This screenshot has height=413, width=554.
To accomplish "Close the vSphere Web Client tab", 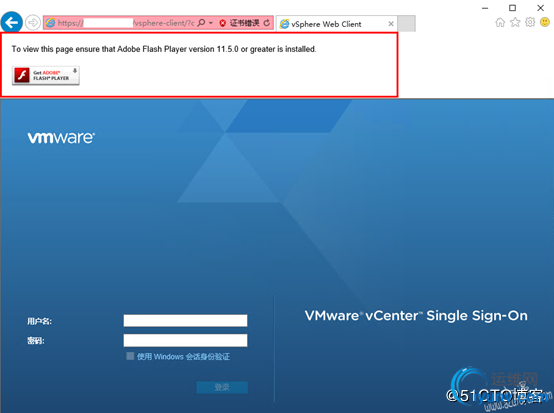I will [391, 24].
